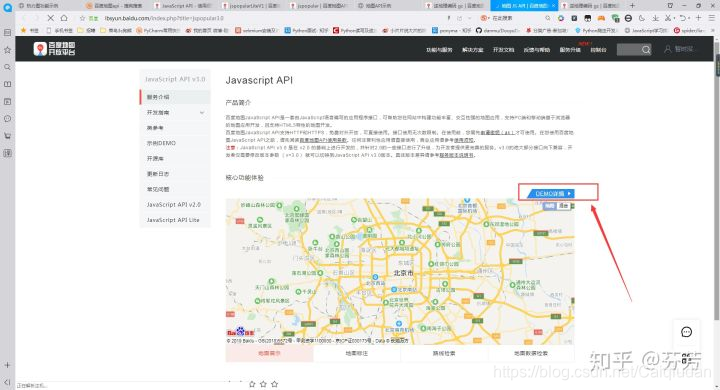The height and width of the screenshot is (390, 720).
Task: Click the star icon in the browser's left sidebar
Action: (7, 50)
